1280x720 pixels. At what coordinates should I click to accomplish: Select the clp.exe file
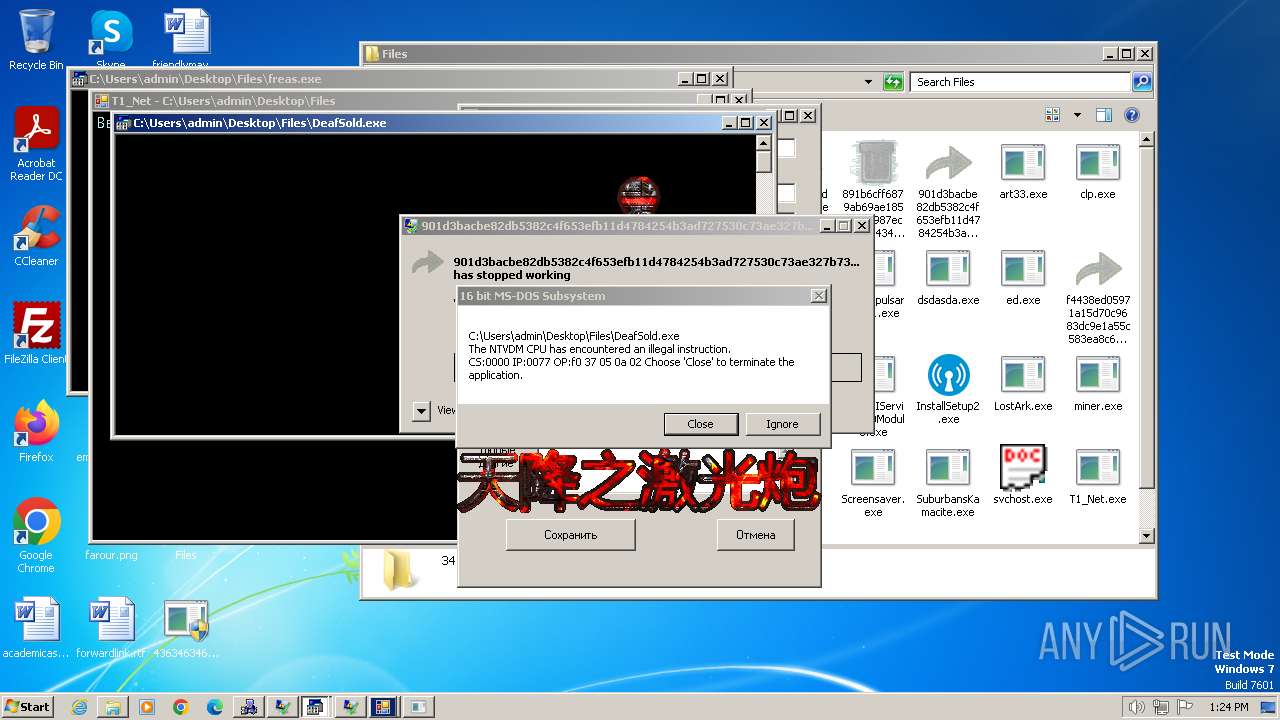click(x=1097, y=171)
